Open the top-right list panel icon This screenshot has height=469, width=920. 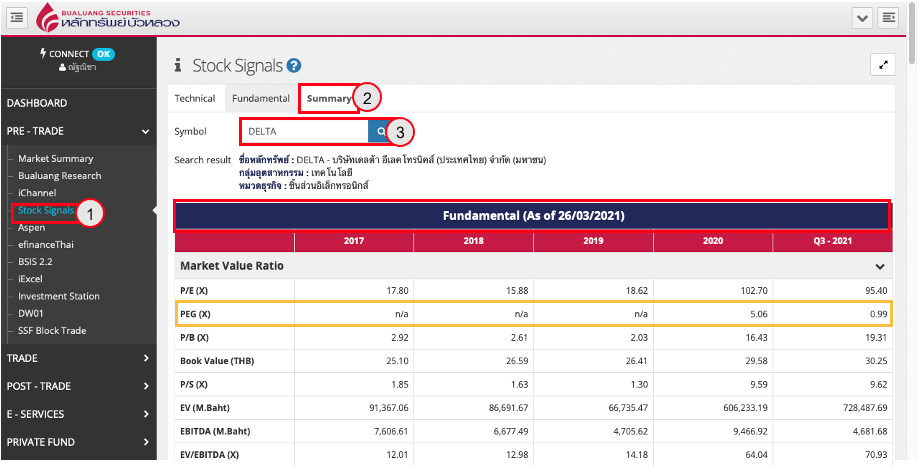[x=887, y=17]
